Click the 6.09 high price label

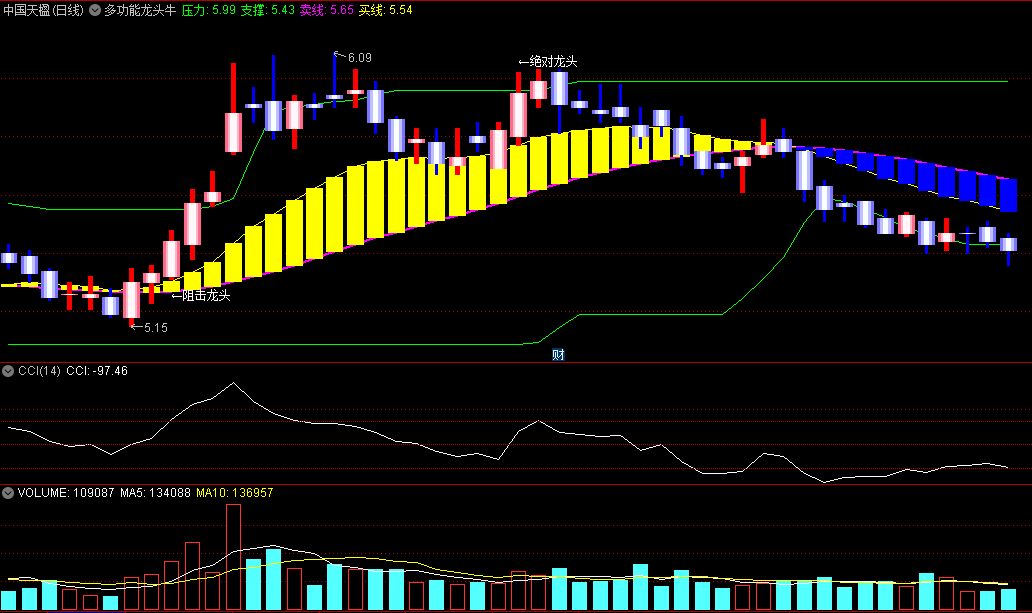[x=359, y=58]
